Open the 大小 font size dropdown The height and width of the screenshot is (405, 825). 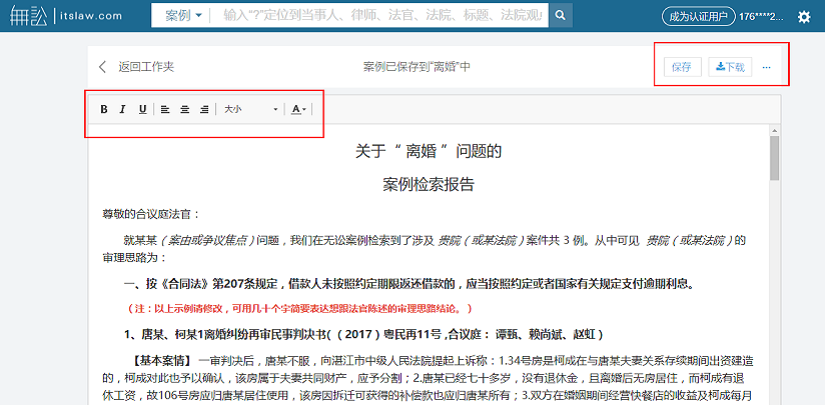click(250, 109)
